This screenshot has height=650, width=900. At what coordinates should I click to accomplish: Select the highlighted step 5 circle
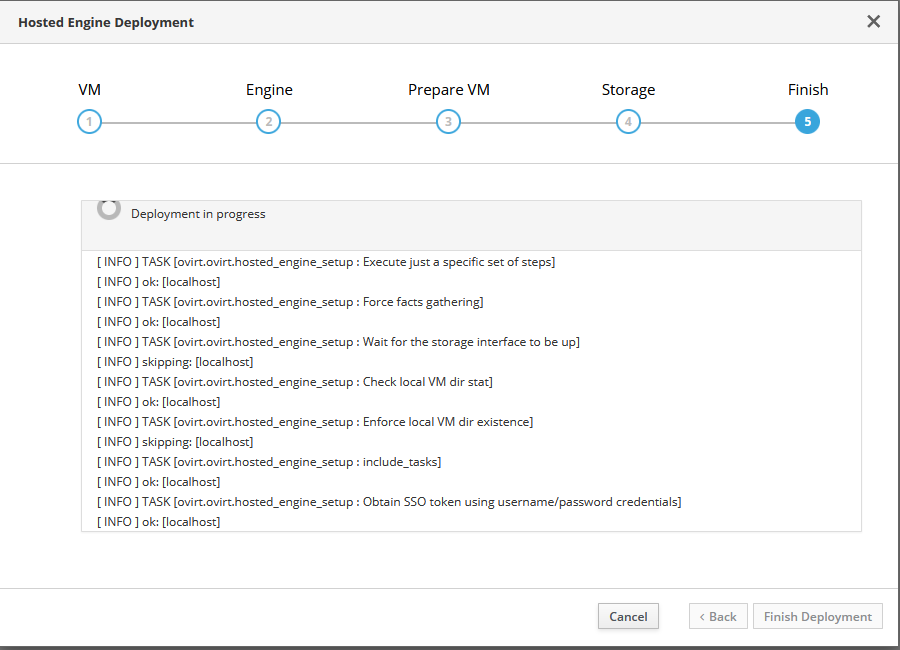807,123
